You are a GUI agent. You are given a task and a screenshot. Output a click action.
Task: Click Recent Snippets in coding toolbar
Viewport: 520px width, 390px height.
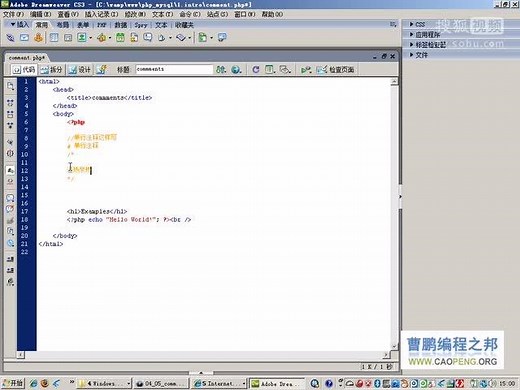coord(10,231)
